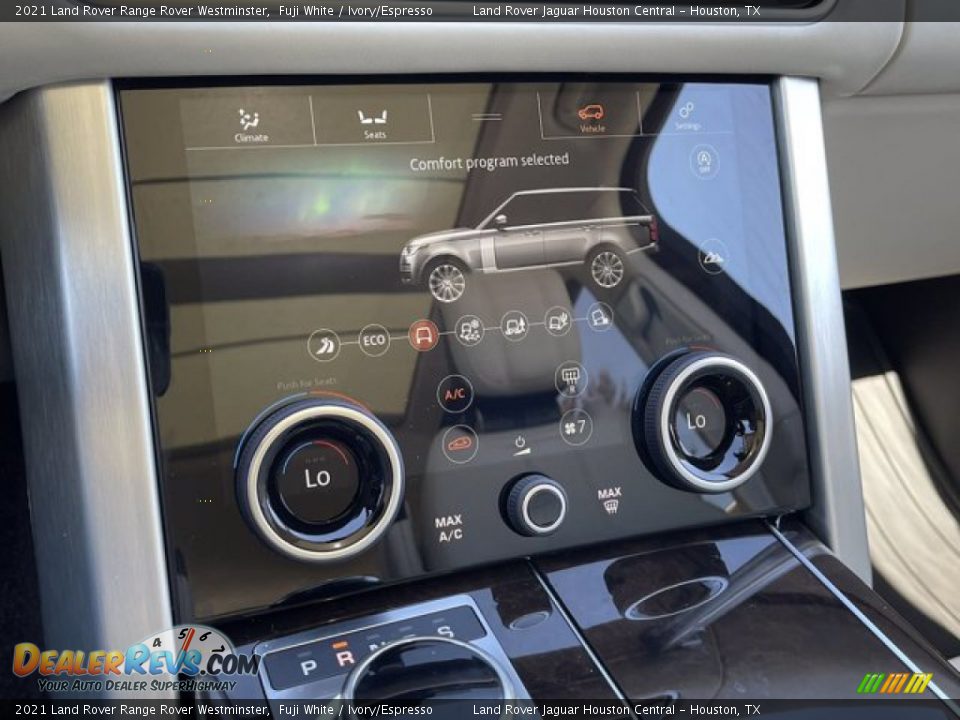Tap the drag handle between Seats and Vehicle

point(486,116)
